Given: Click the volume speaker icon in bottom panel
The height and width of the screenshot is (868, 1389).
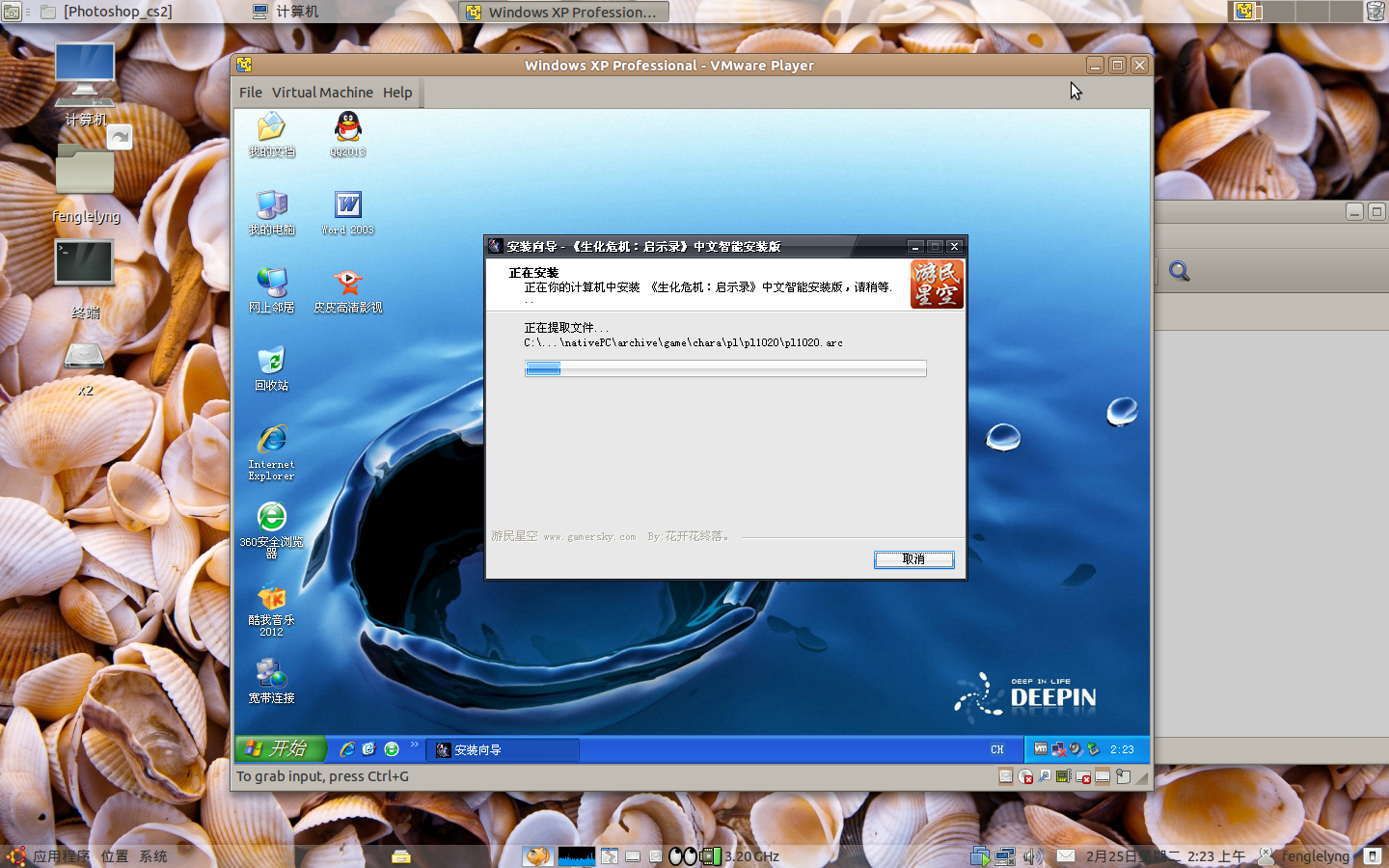Looking at the screenshot, I should tap(1033, 856).
